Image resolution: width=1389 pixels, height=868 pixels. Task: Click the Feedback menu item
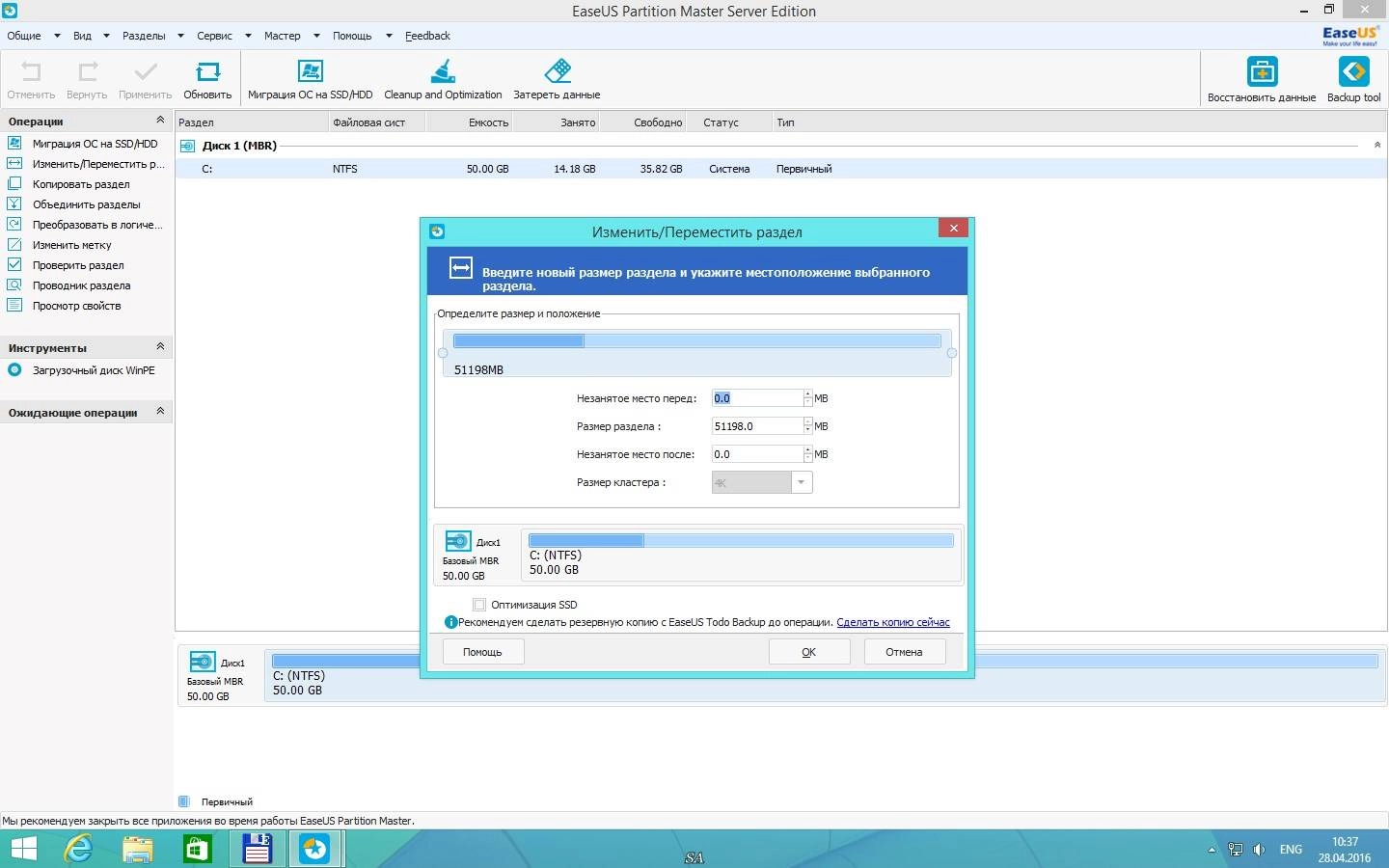[427, 36]
